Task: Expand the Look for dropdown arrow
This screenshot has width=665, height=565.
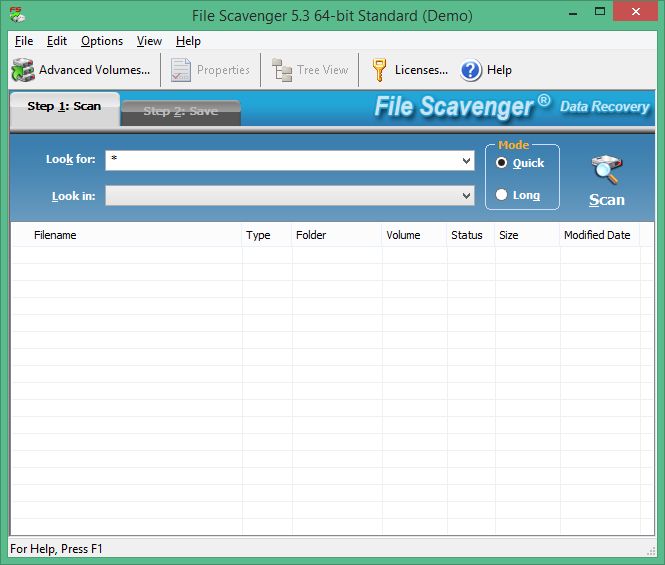Action: pyautogui.click(x=466, y=161)
